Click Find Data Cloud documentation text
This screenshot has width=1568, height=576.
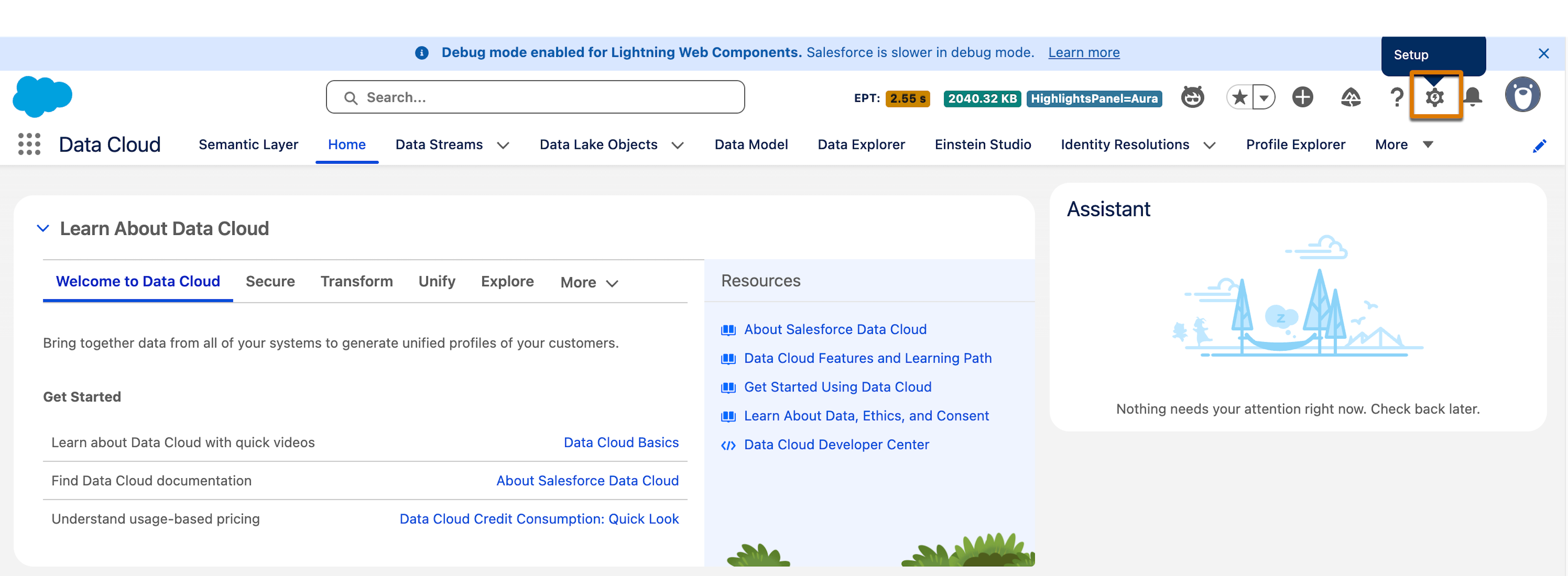(x=151, y=481)
